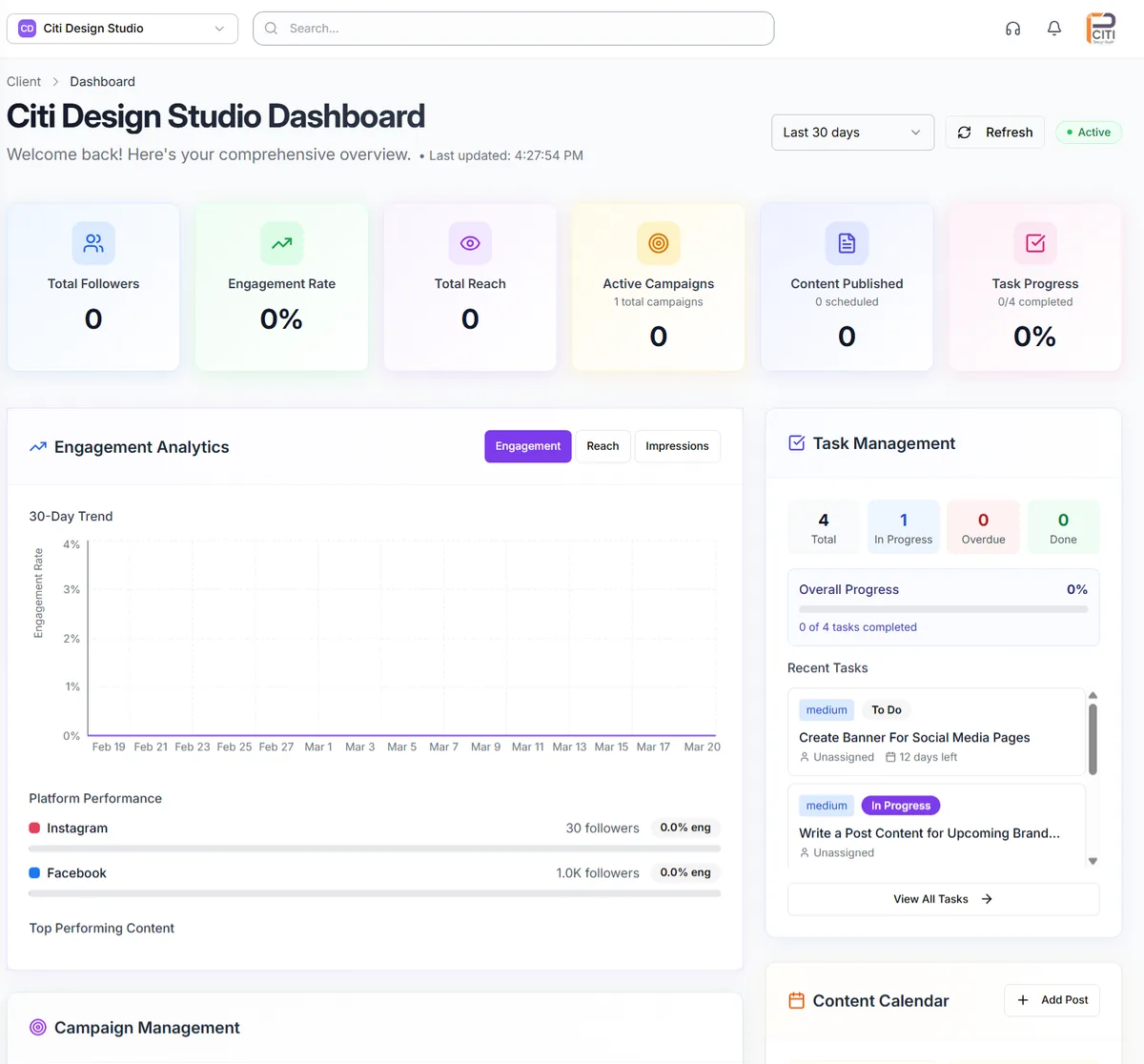Click the plus icon on Add Post
1144x1064 pixels.
pyautogui.click(x=1023, y=1000)
